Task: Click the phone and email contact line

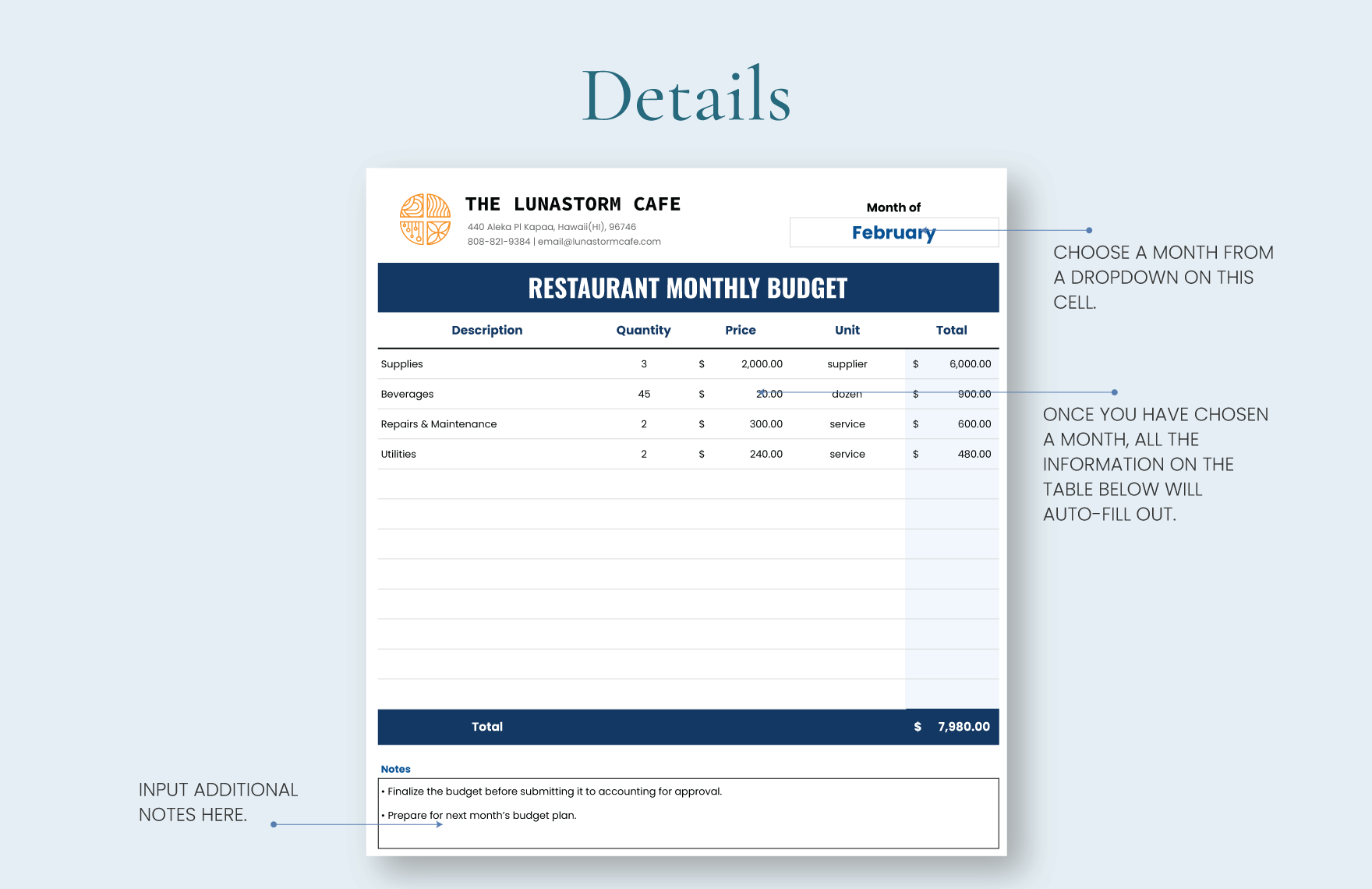Action: click(x=564, y=242)
